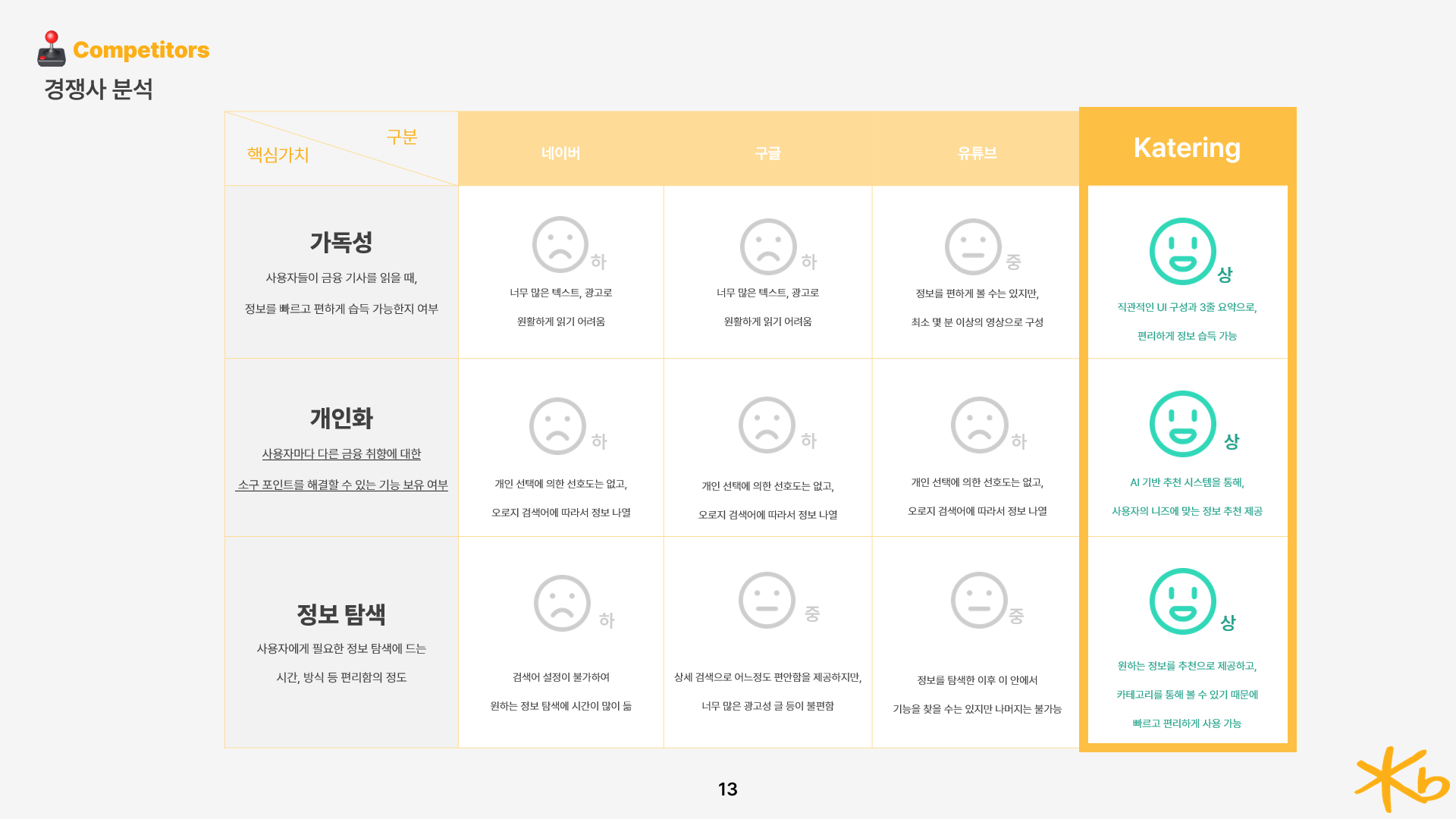Click the Katering smiley for 정보 탐색
This screenshot has height=819, width=1456.
(x=1182, y=601)
